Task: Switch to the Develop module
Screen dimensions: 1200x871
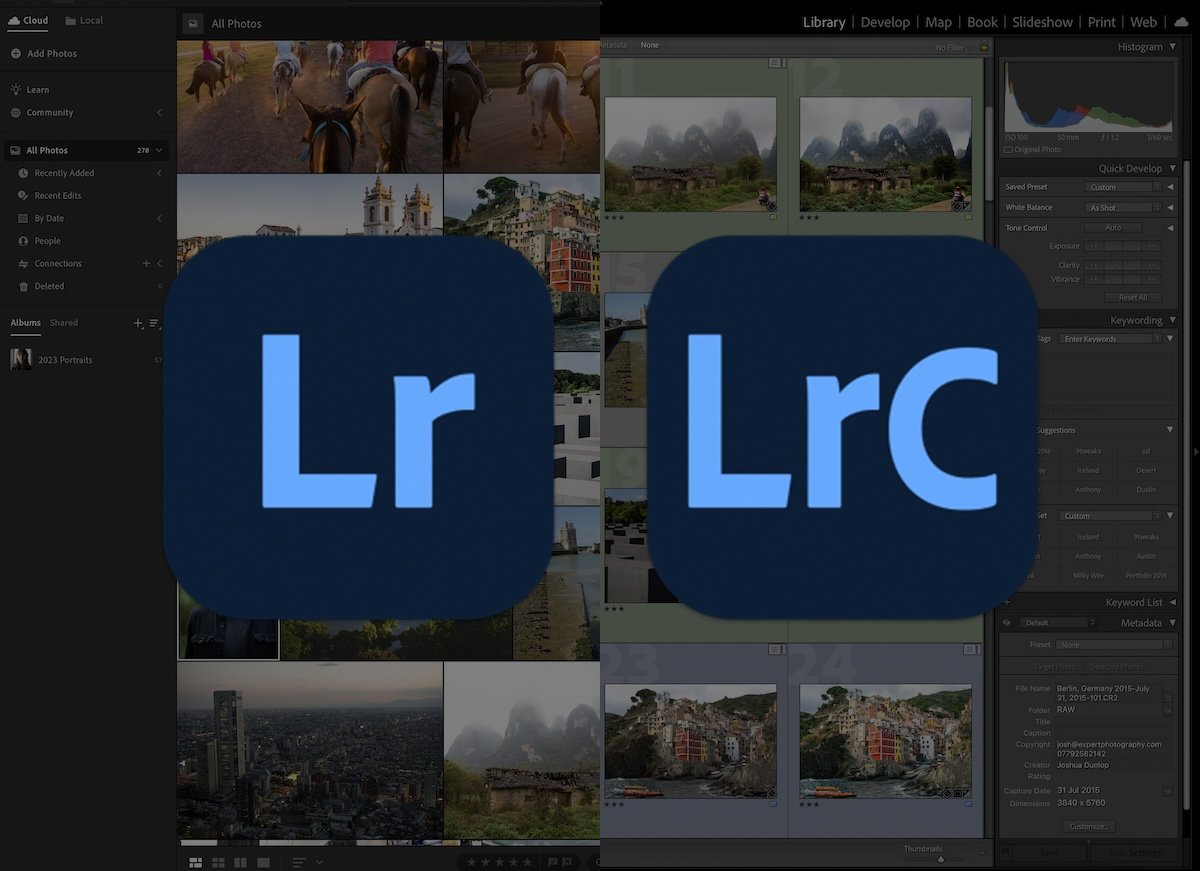Action: 885,21
